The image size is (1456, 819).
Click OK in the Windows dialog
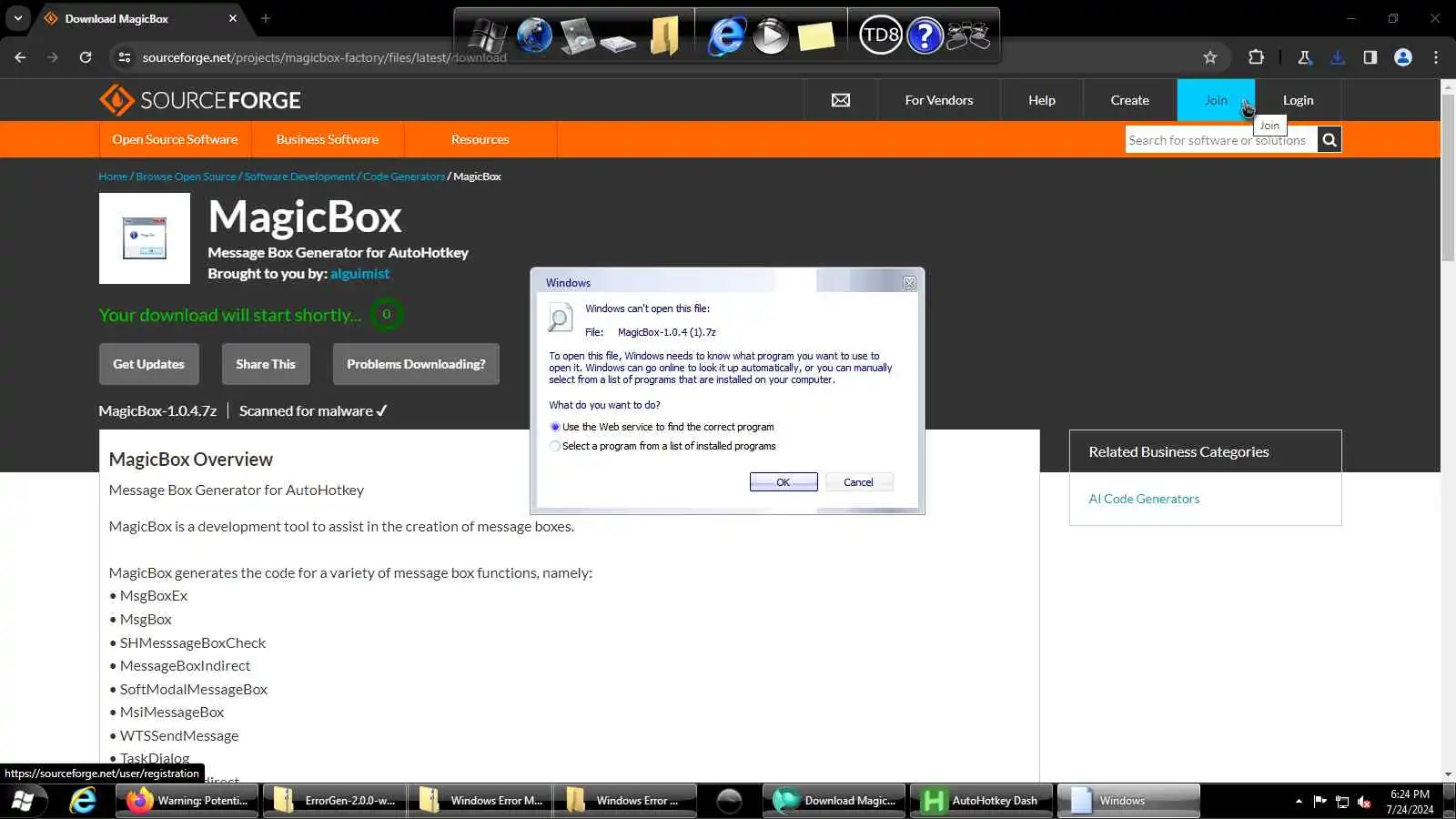pyautogui.click(x=784, y=482)
